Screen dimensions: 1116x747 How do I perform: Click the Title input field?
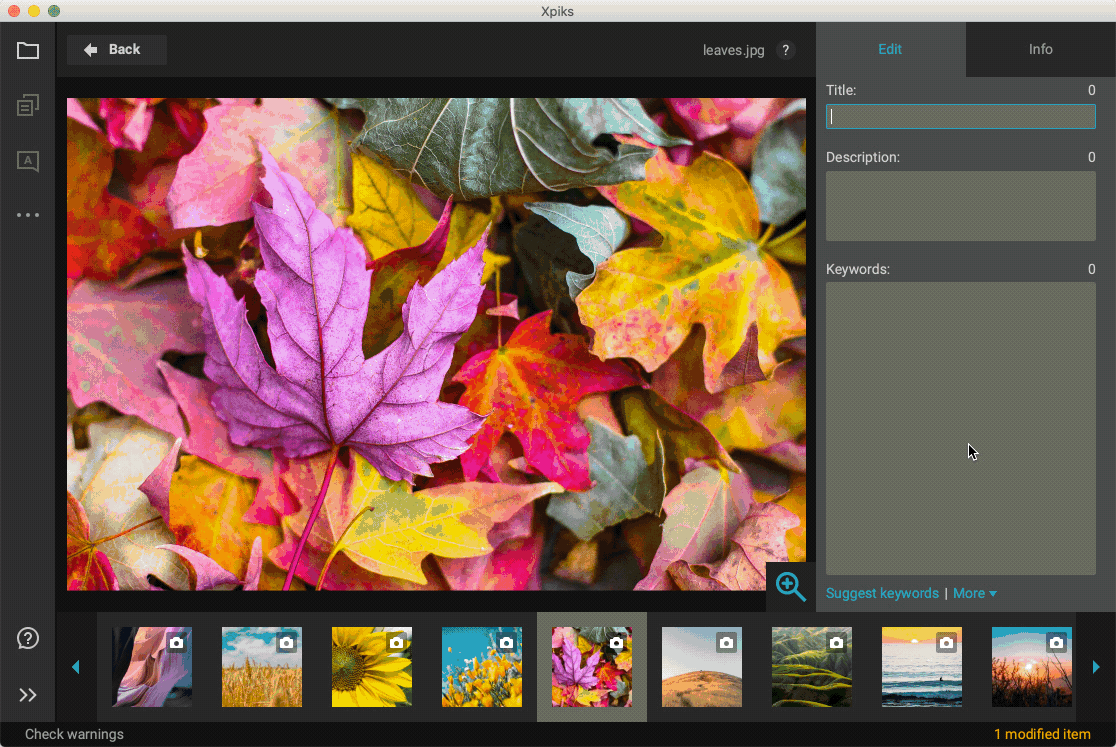click(x=960, y=117)
